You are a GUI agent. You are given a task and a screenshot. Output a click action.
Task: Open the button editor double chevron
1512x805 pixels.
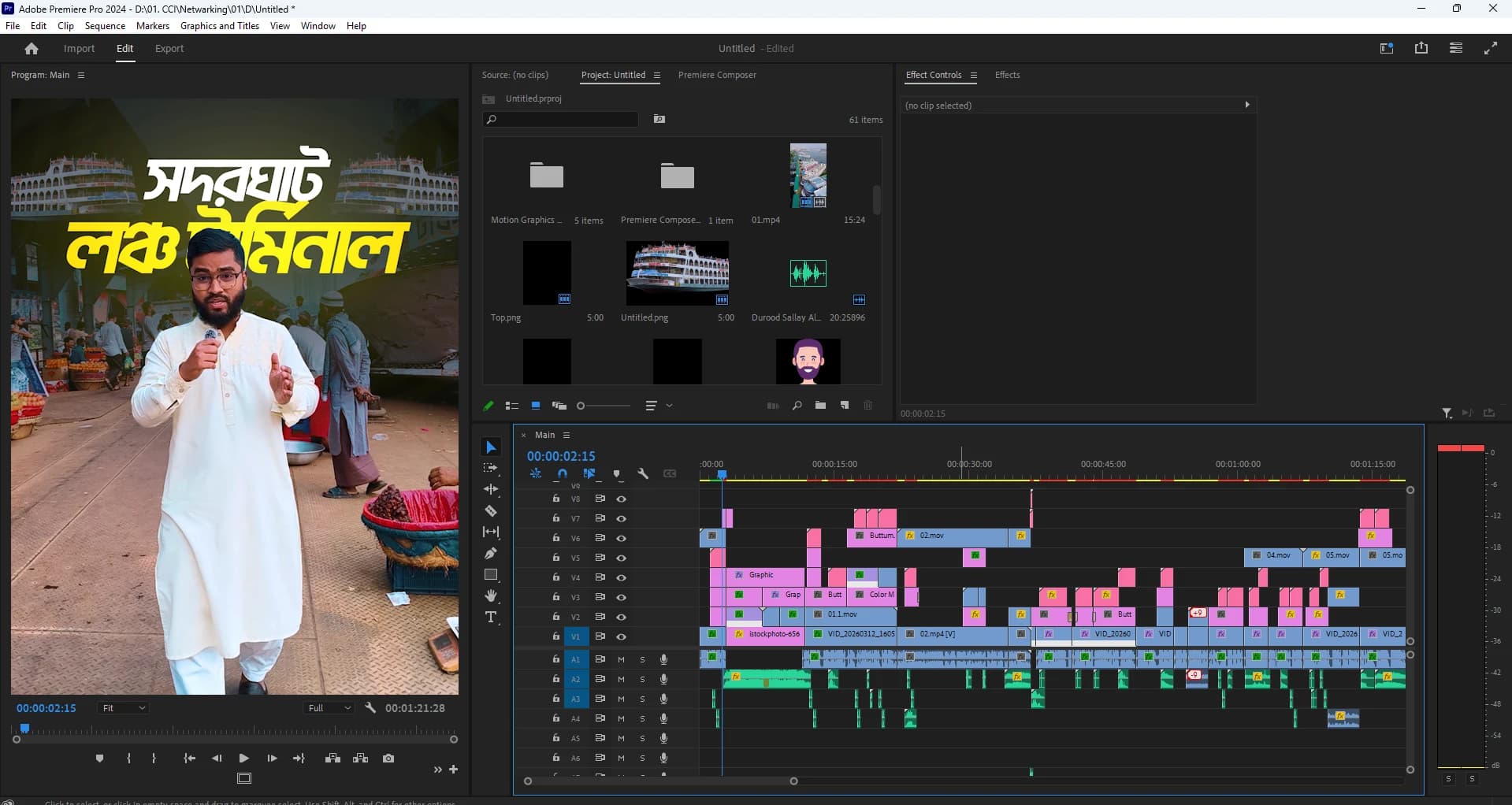tap(437, 770)
